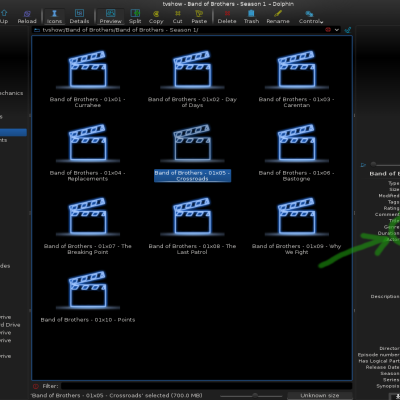This screenshot has width=400, height=400.
Task: Toggle file Preview in toolbar
Action: pos(110,17)
